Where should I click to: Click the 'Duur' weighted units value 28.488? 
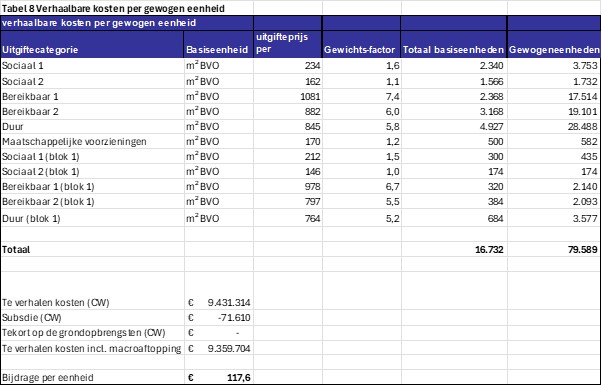583,127
